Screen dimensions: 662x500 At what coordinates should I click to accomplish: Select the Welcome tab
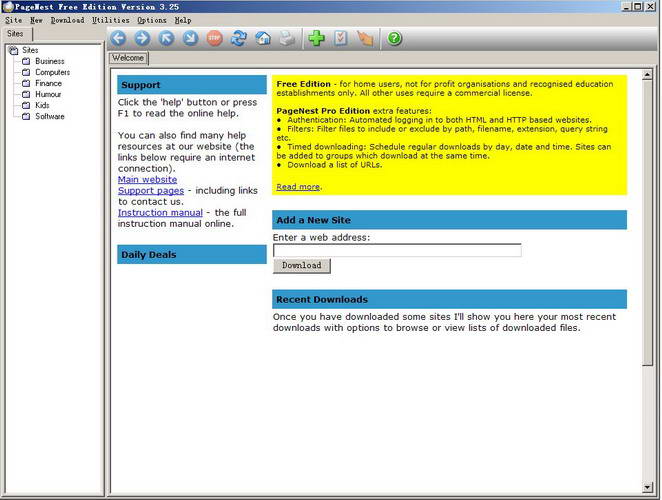pos(128,58)
